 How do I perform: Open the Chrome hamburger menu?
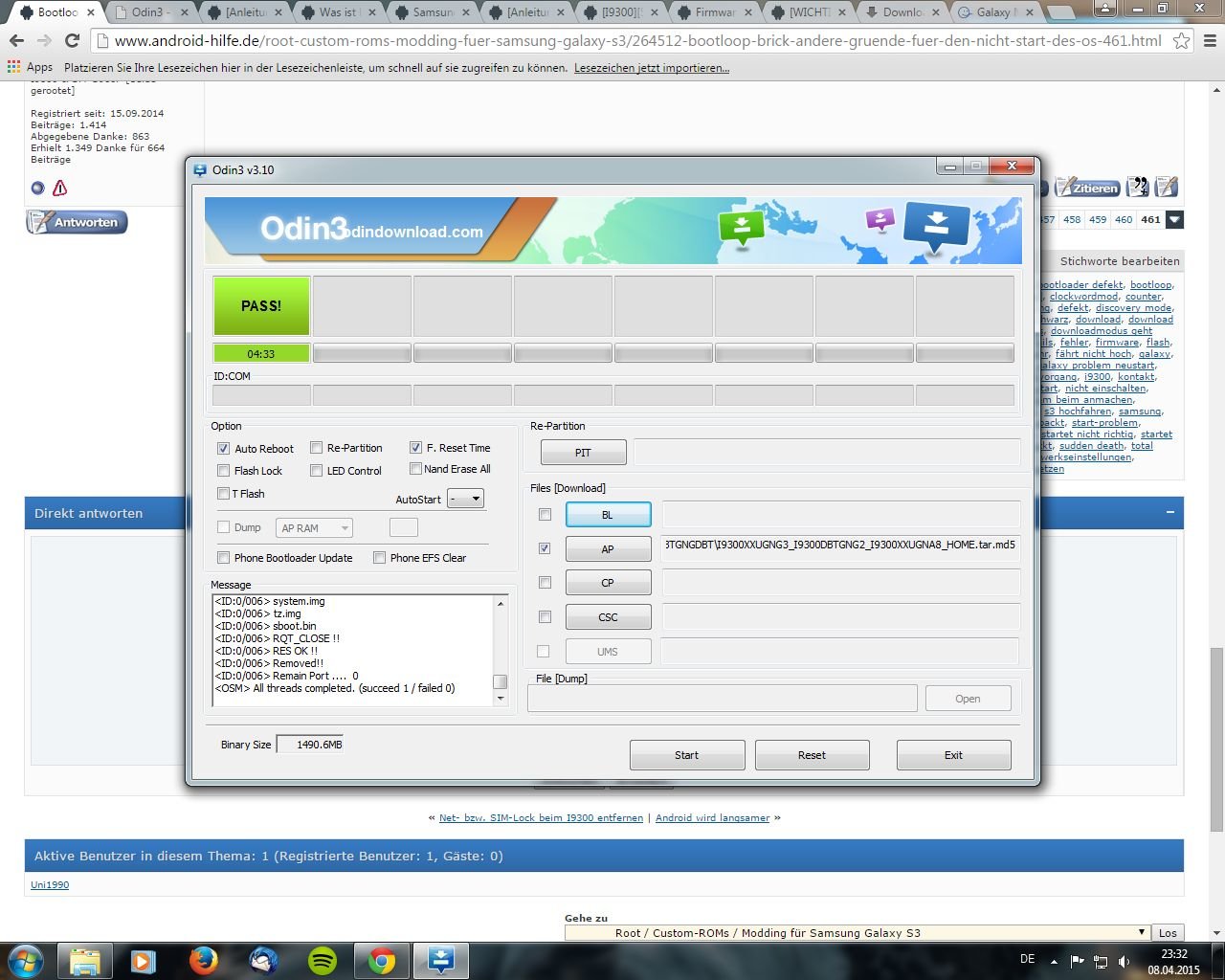point(1209,41)
